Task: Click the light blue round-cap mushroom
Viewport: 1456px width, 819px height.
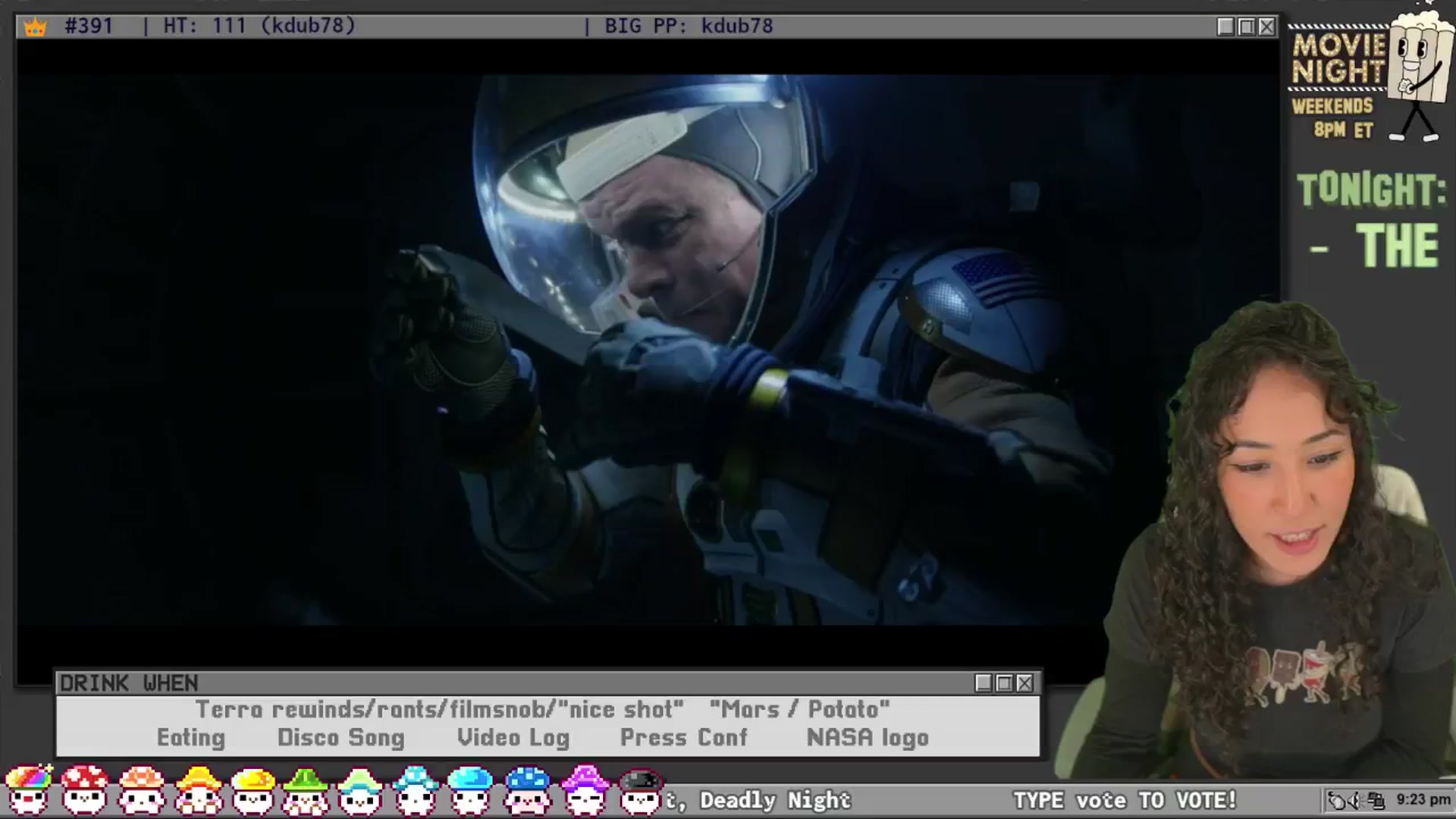Action: point(470,790)
